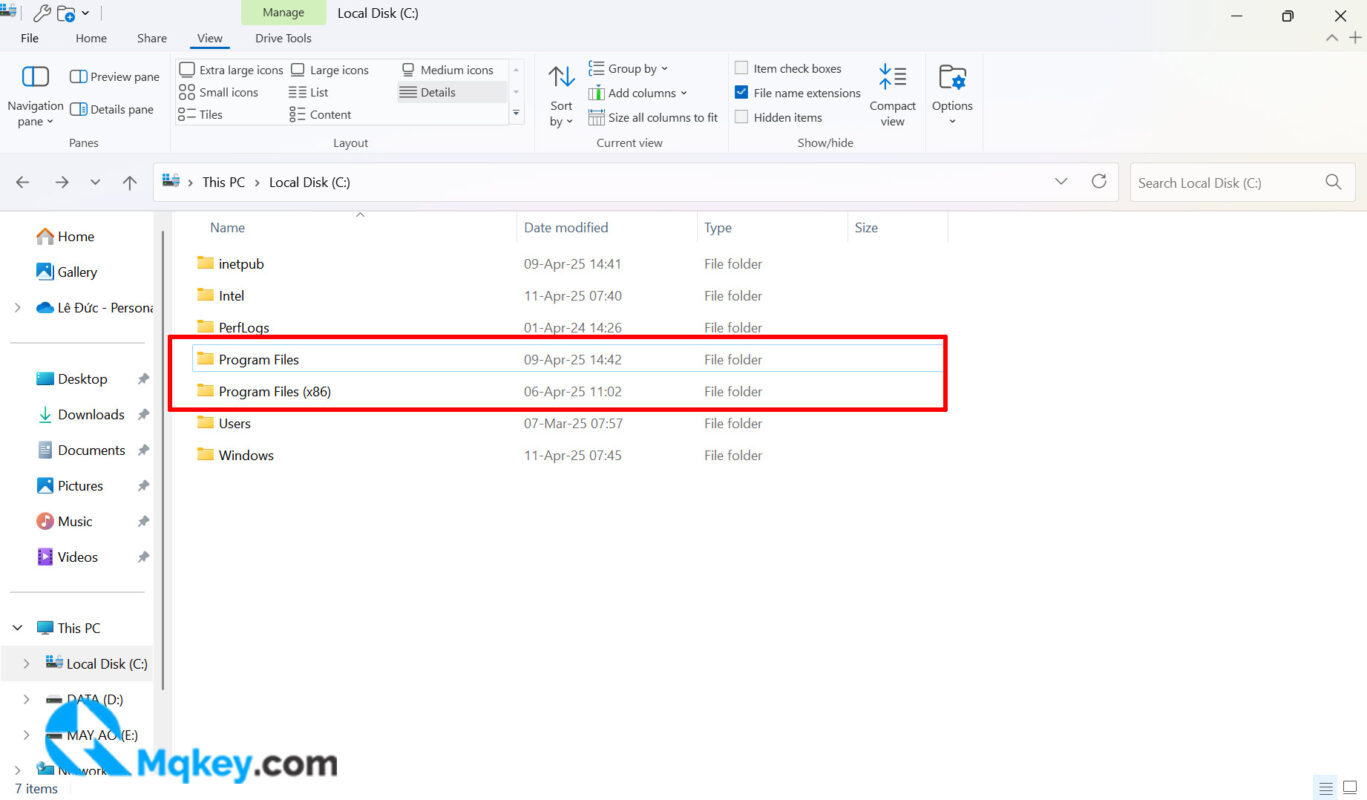The height and width of the screenshot is (800, 1367).
Task: Expand Local Disk (C:) in navigation tree
Action: pos(27,664)
